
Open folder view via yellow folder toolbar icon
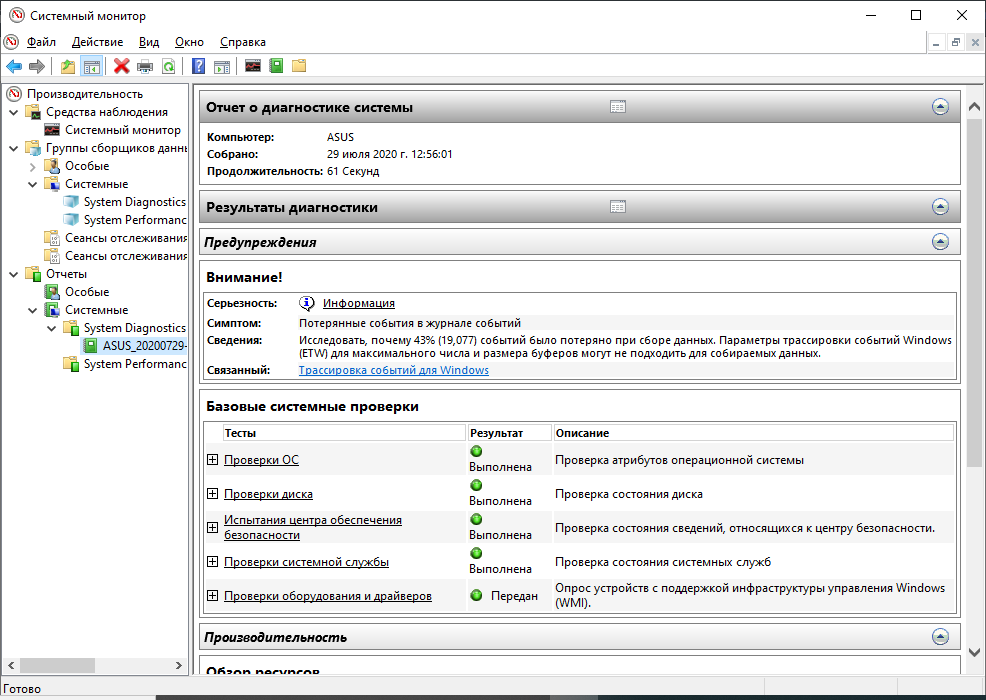(299, 65)
